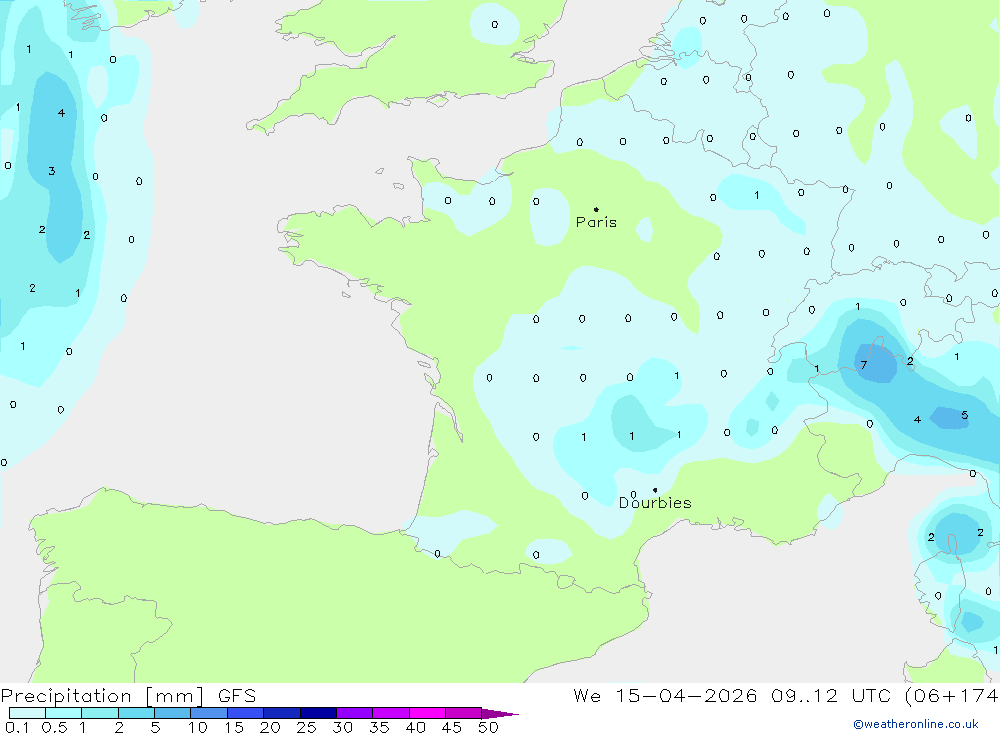Select the black dot marking Paris
Viewport: 1000px width, 733px height.
(x=596, y=209)
